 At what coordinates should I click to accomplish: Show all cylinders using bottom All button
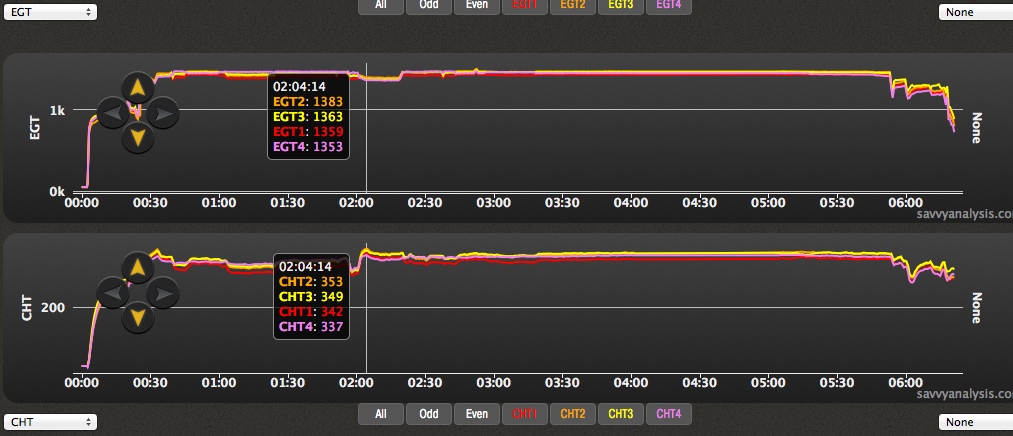[x=380, y=413]
